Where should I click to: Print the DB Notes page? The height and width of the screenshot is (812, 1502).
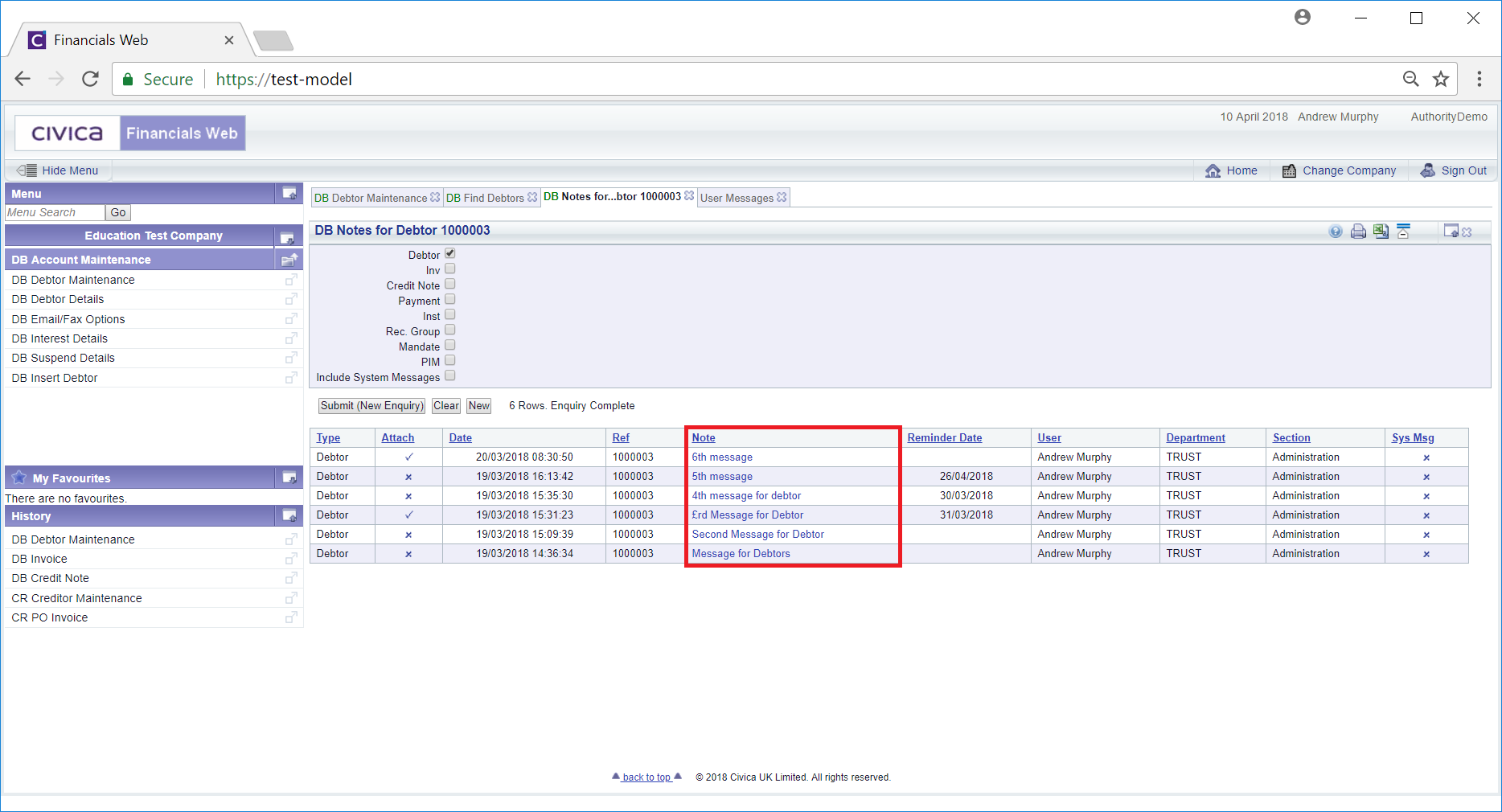click(x=1358, y=232)
